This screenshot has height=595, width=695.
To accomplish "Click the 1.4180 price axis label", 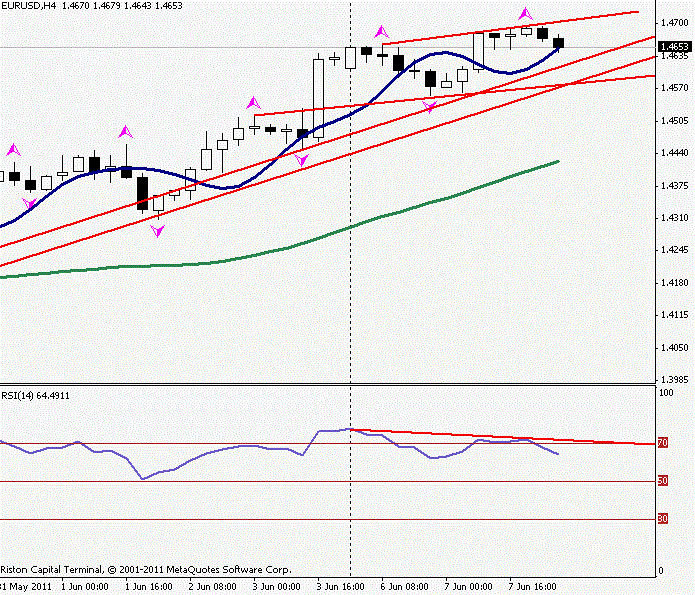I will [x=675, y=282].
